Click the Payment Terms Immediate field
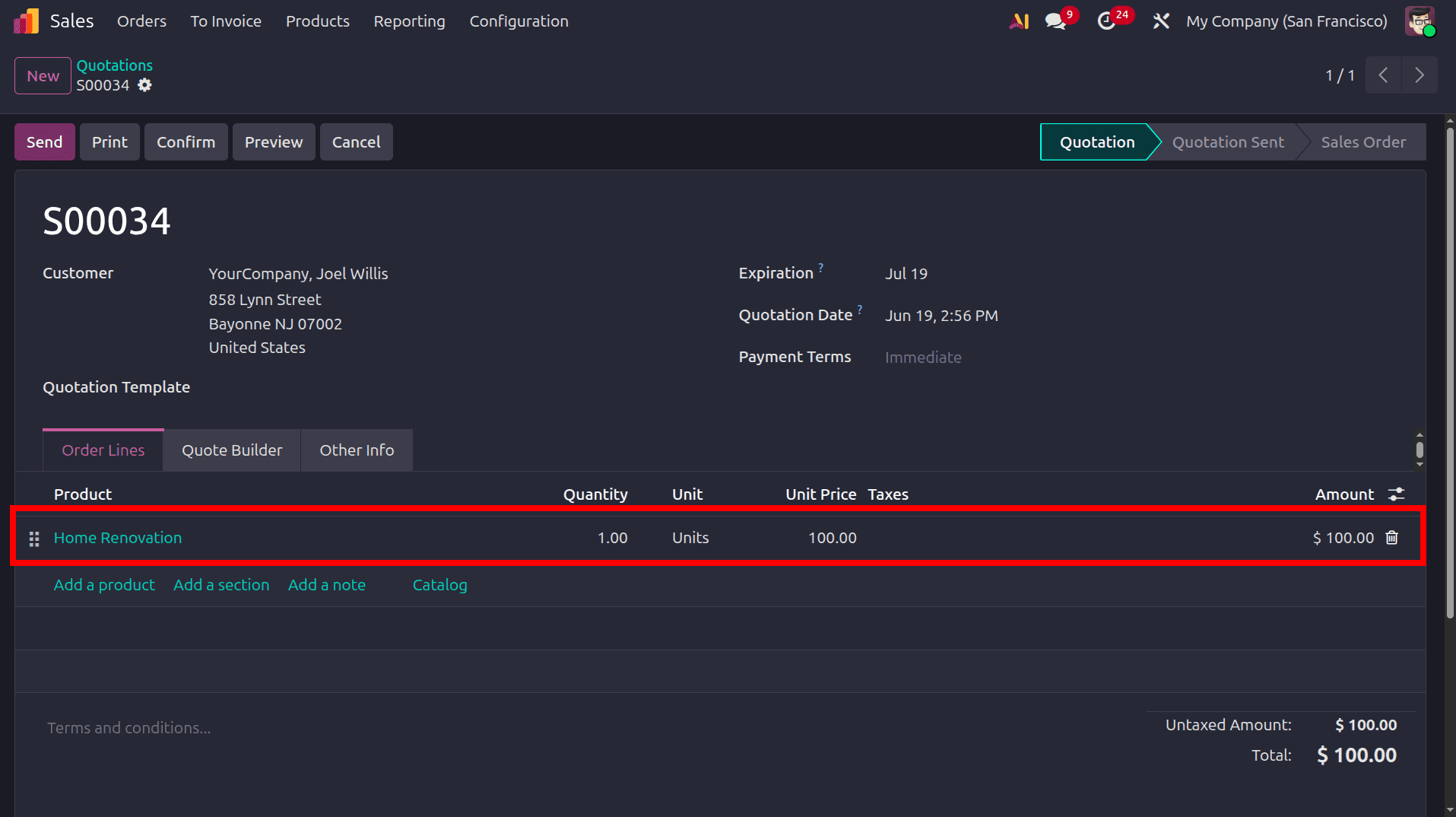Image resolution: width=1456 pixels, height=817 pixels. click(923, 358)
